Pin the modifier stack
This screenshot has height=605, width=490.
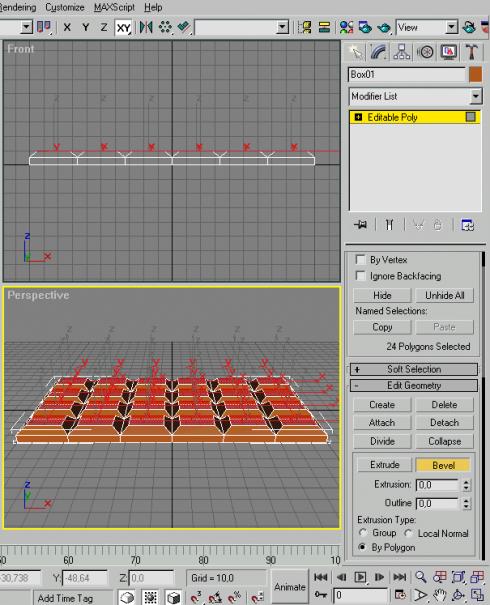[x=361, y=225]
